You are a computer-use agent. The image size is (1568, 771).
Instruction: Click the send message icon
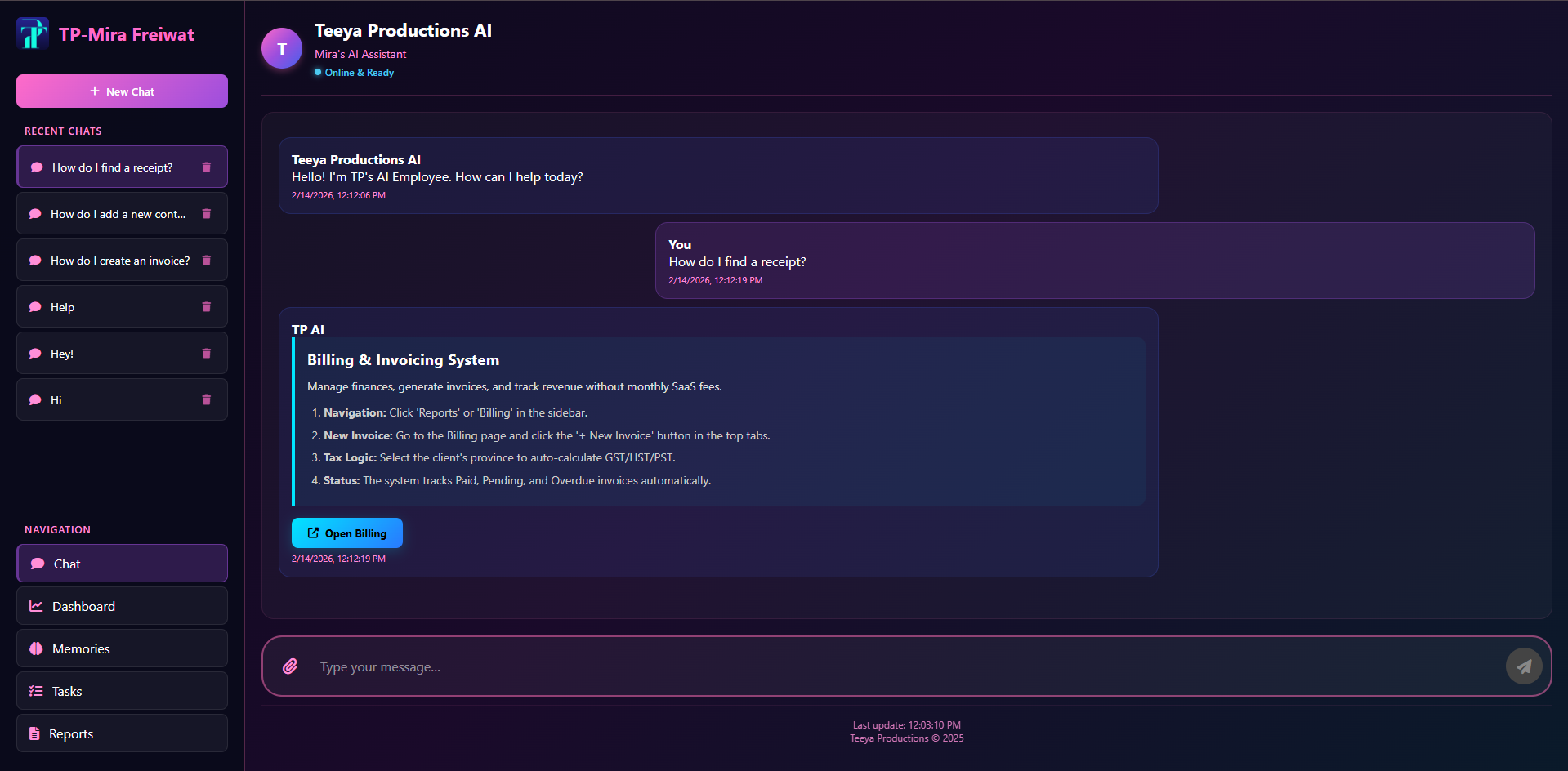(1523, 666)
